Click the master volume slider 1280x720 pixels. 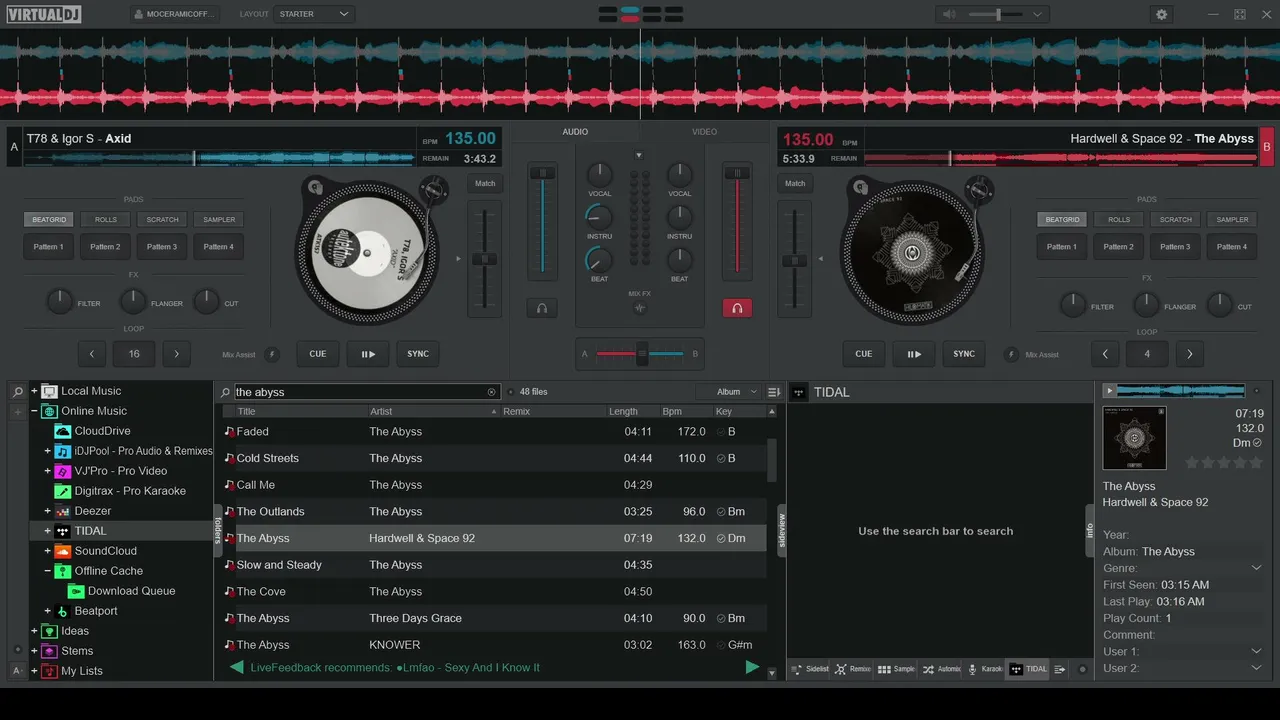point(998,14)
